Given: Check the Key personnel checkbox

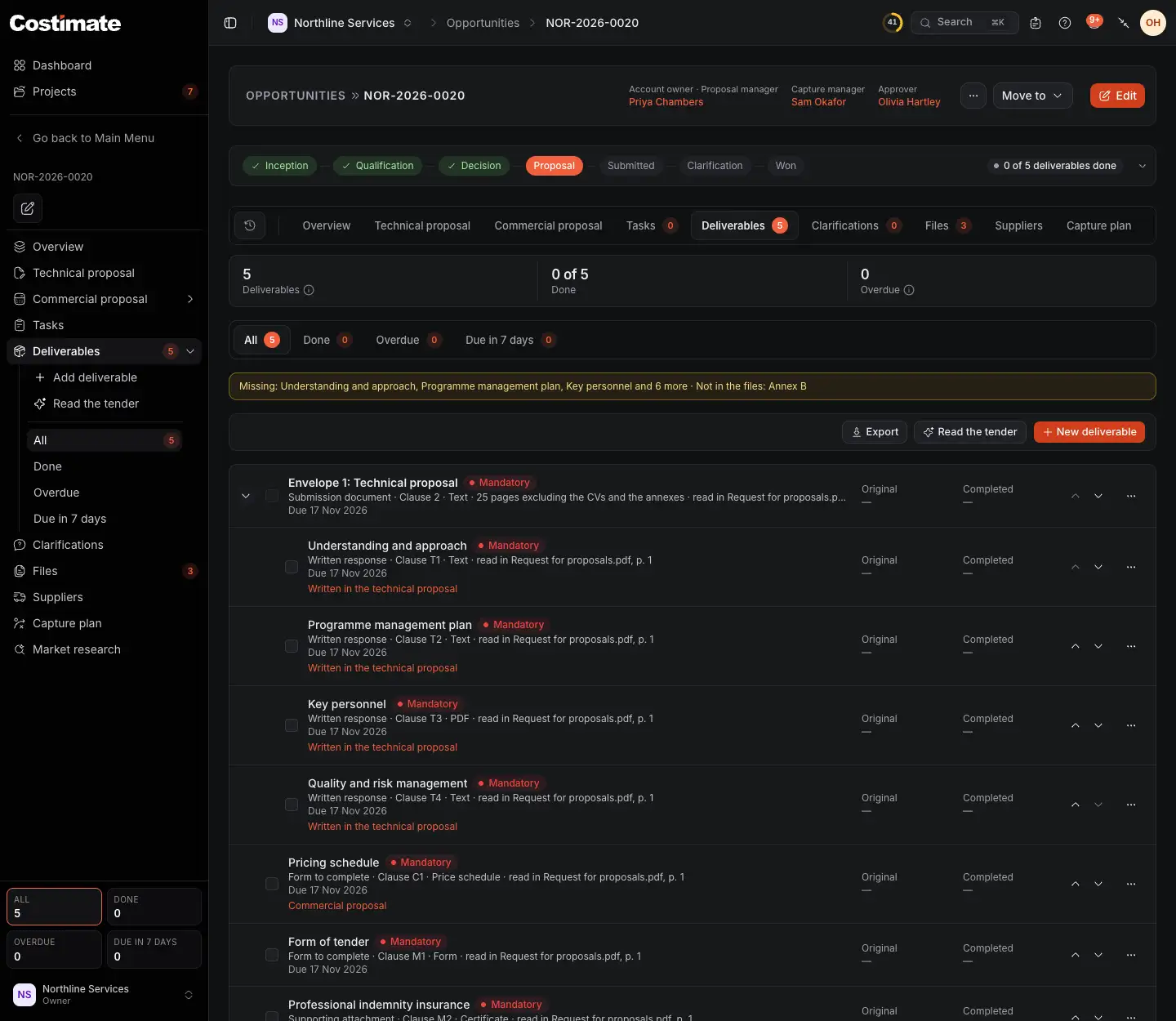Looking at the screenshot, I should (x=292, y=725).
